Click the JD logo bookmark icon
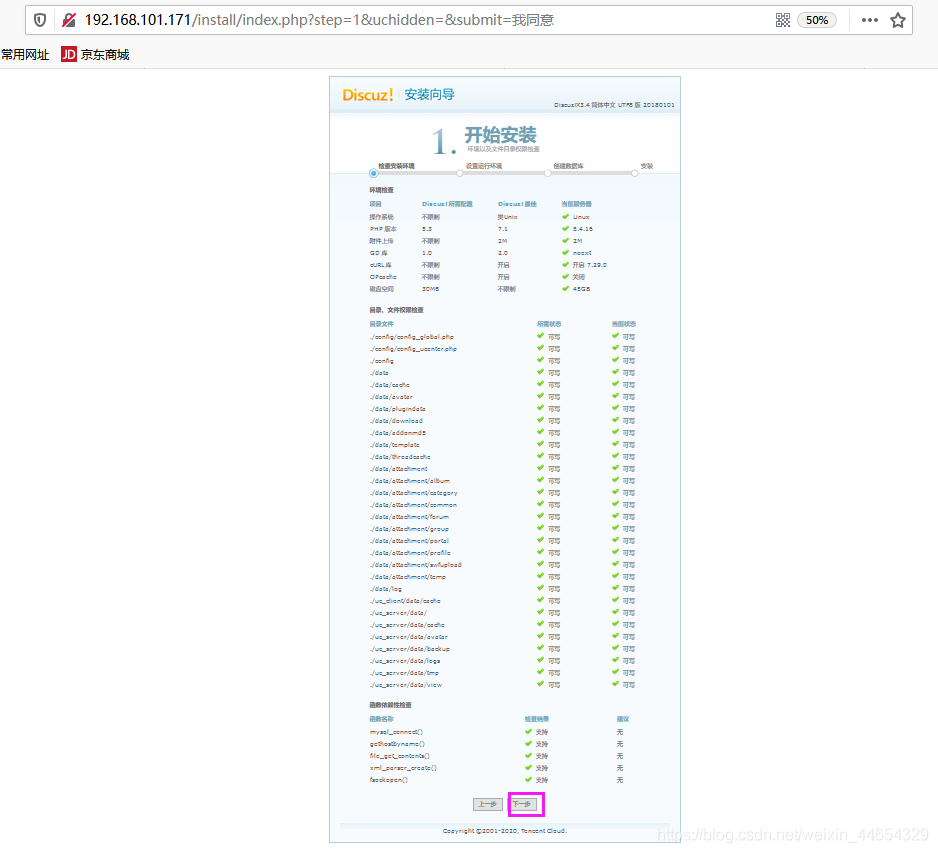This screenshot has height=853, width=938. (x=69, y=54)
